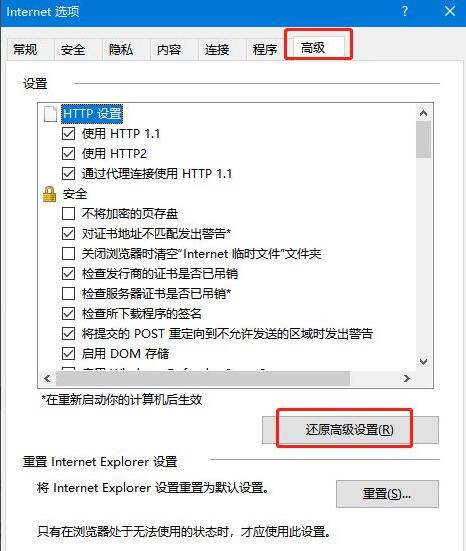This screenshot has width=466, height=551.
Task: Click the HTTP 设置 document icon
Action: (50, 114)
